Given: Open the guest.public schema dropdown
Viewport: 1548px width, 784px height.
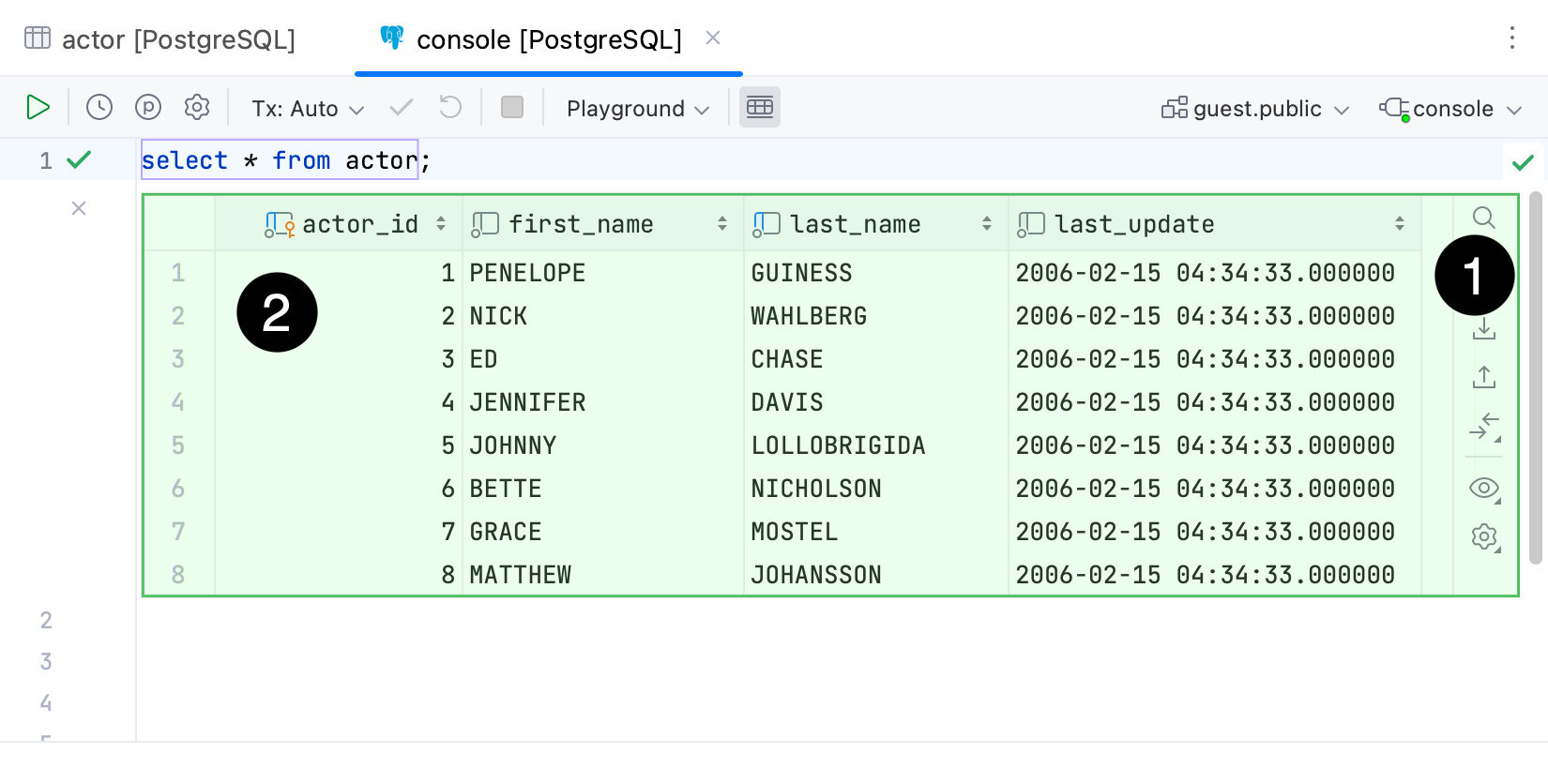Looking at the screenshot, I should (x=1255, y=109).
